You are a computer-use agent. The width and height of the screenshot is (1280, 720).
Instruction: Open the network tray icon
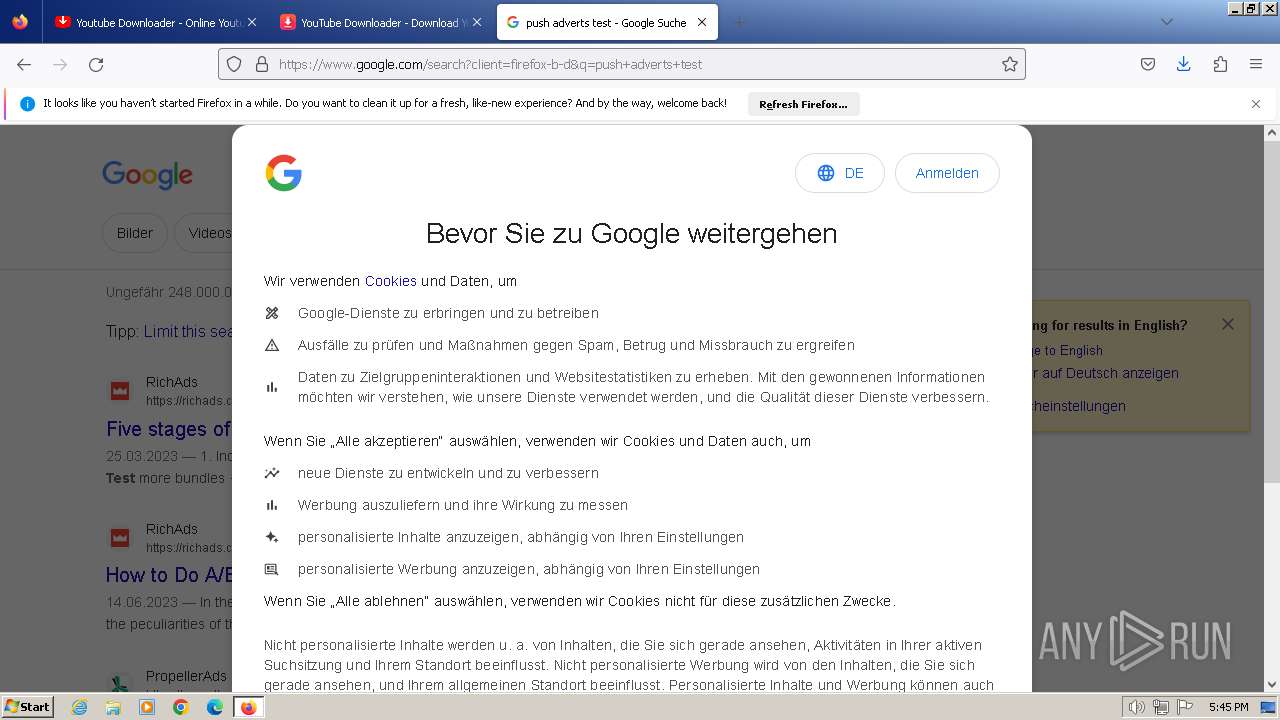(1161, 707)
